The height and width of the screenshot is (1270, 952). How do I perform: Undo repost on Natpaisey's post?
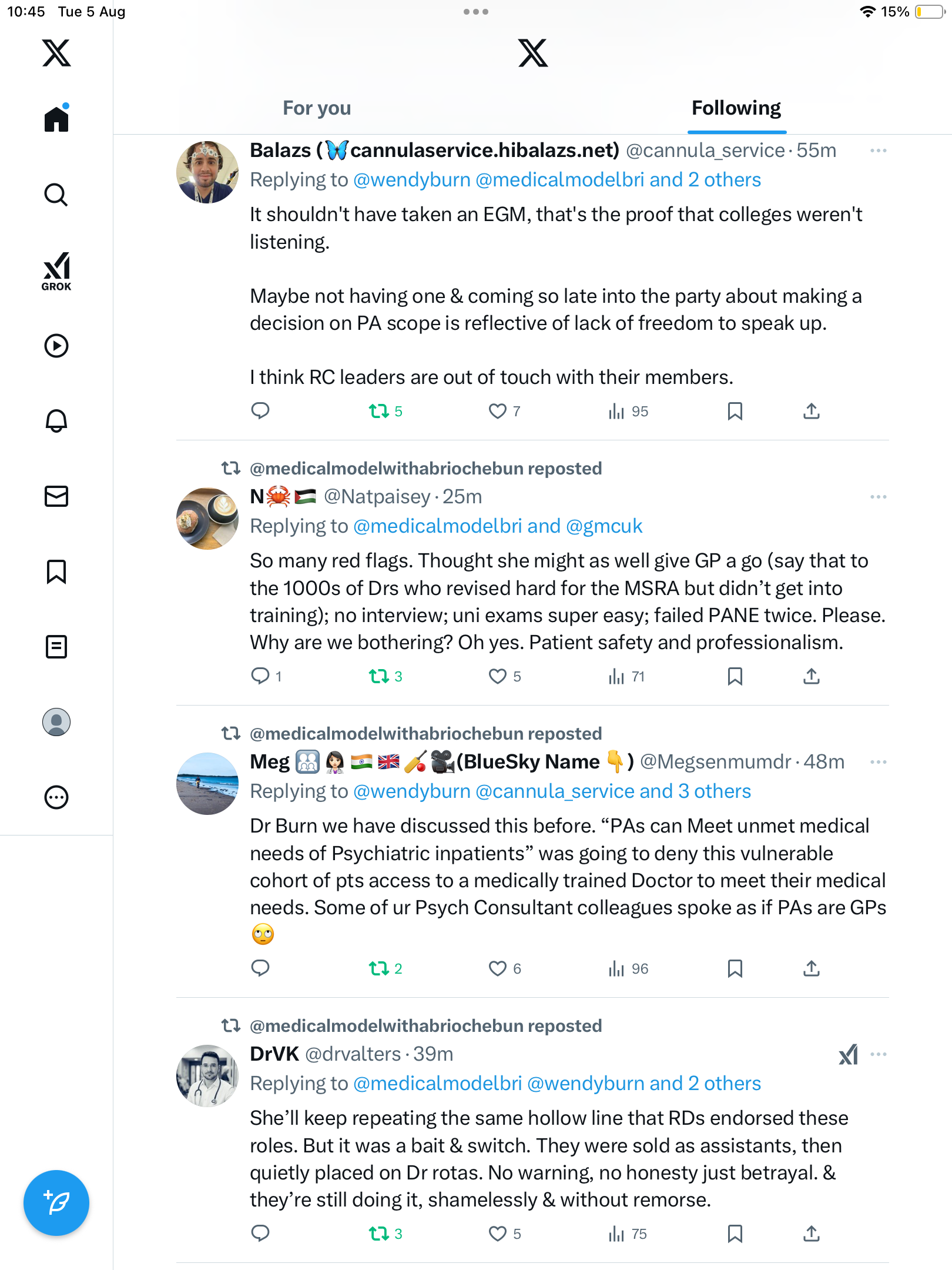click(x=379, y=676)
